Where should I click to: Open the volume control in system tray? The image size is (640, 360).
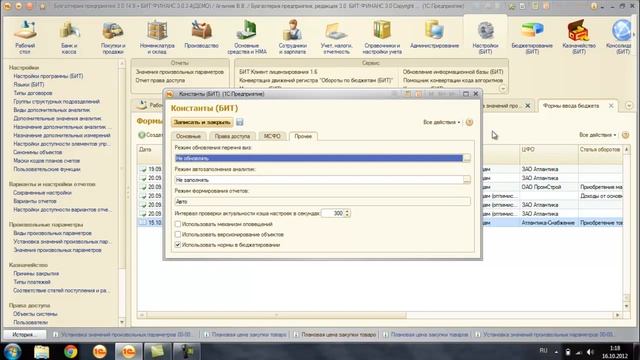[590, 351]
